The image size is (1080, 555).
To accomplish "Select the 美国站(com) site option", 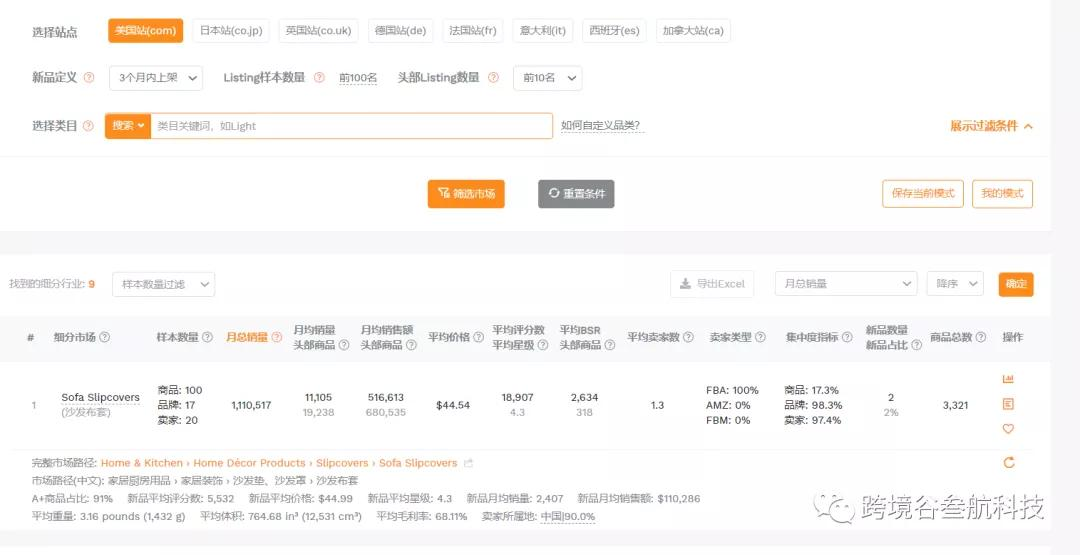I will 145,31.
